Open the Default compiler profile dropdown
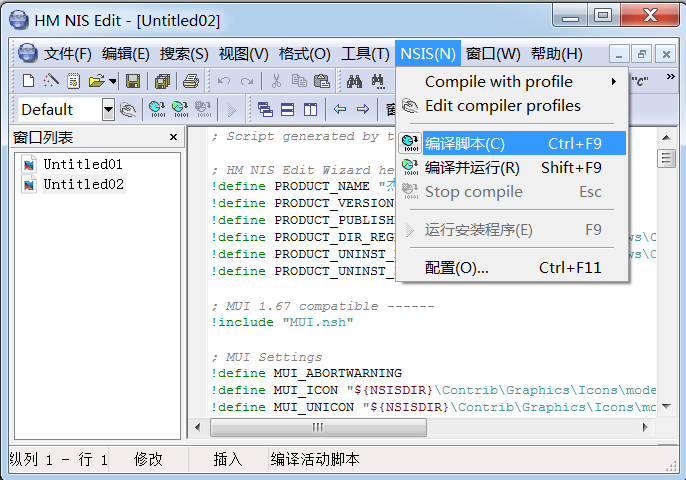686x480 pixels. (x=108, y=109)
